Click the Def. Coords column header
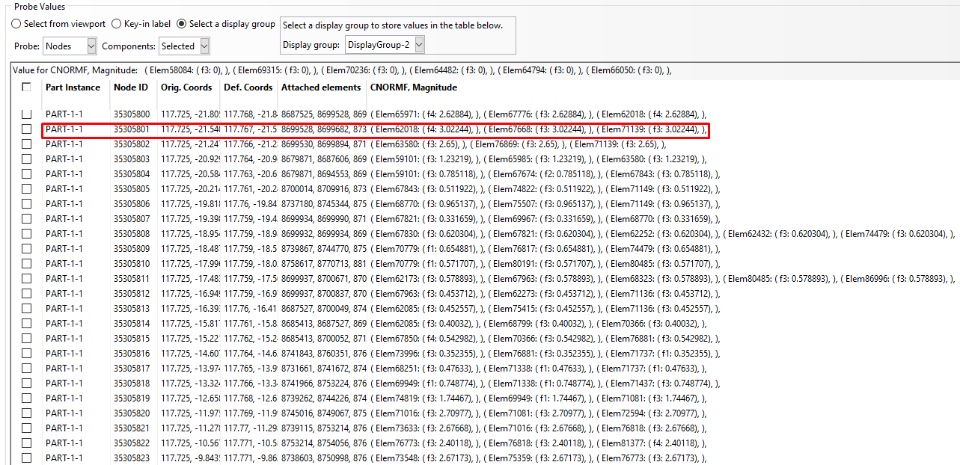960x465 pixels. (248, 87)
